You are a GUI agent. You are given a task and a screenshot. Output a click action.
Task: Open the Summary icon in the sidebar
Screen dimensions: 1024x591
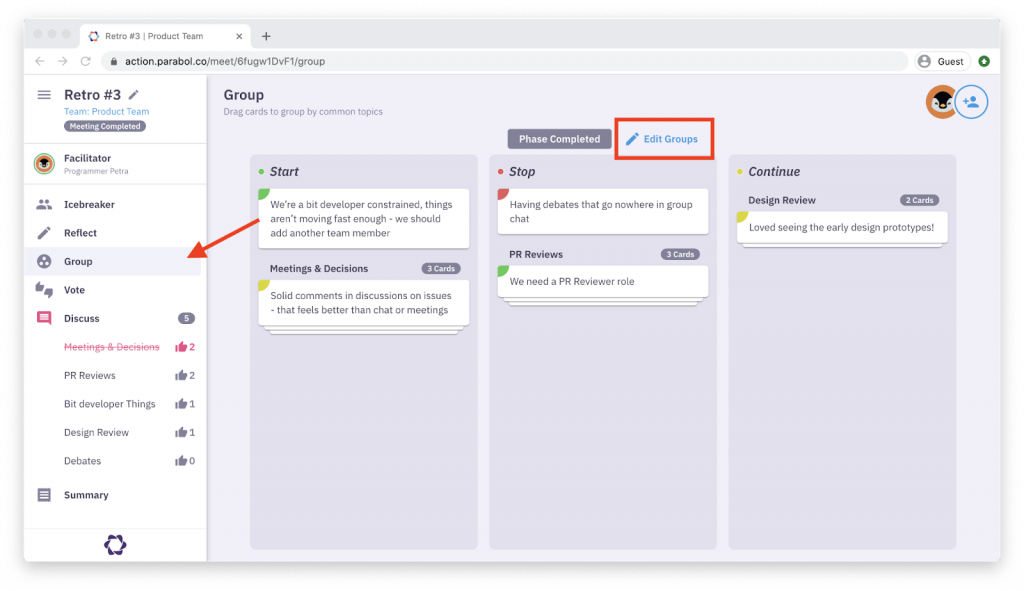(x=46, y=494)
